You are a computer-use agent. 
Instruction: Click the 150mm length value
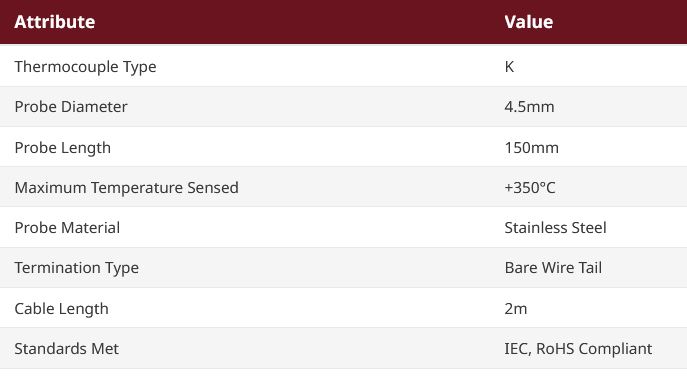pos(531,148)
